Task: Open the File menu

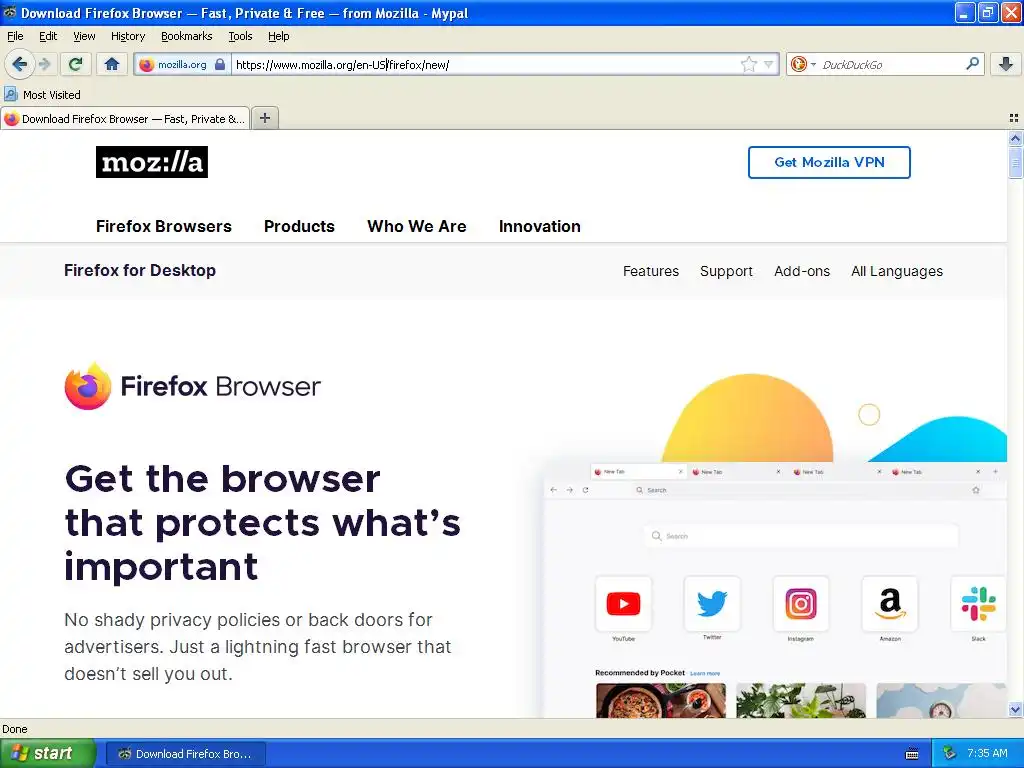Action: 15,36
